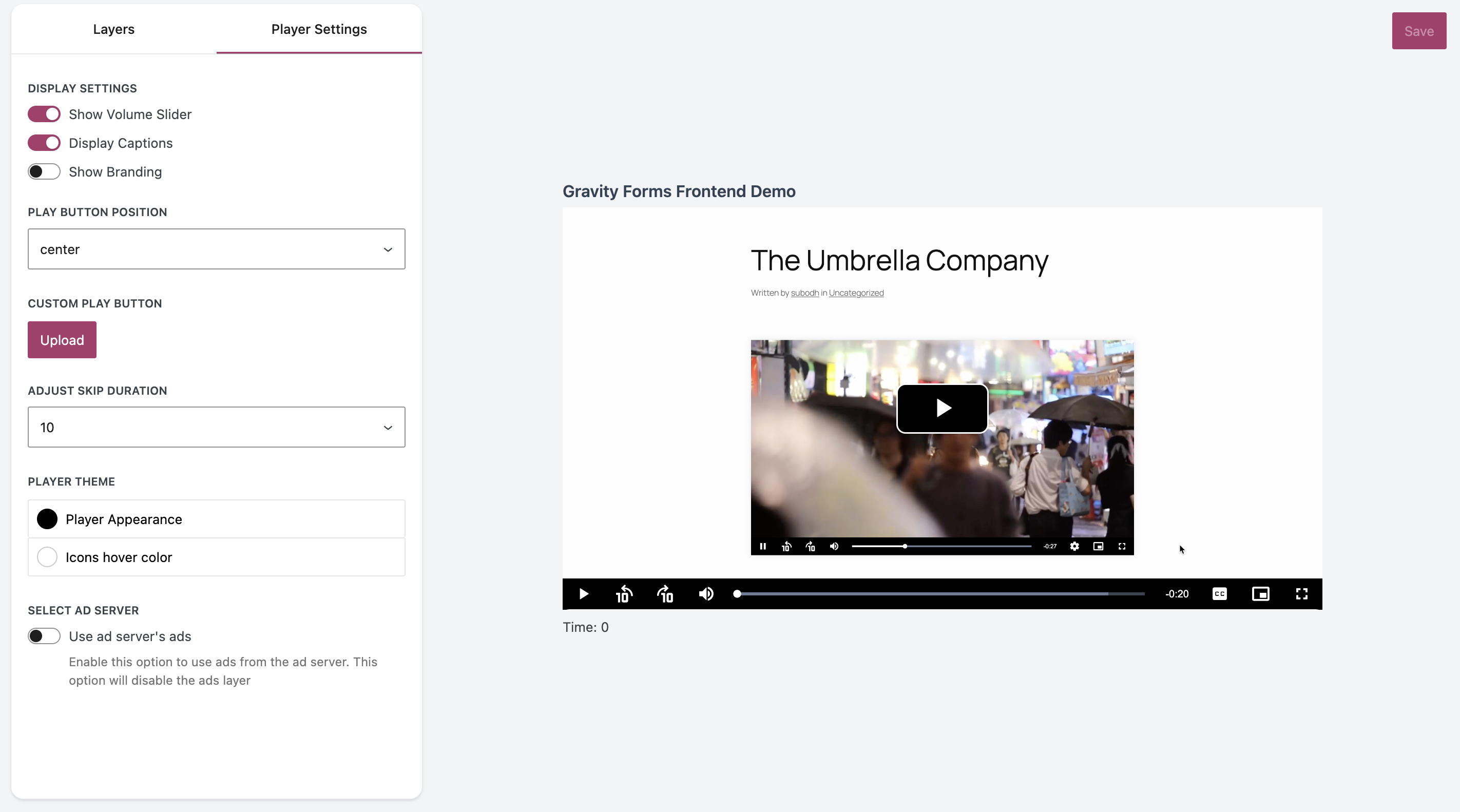
Task: Enable the Show Branding toggle
Action: [44, 172]
